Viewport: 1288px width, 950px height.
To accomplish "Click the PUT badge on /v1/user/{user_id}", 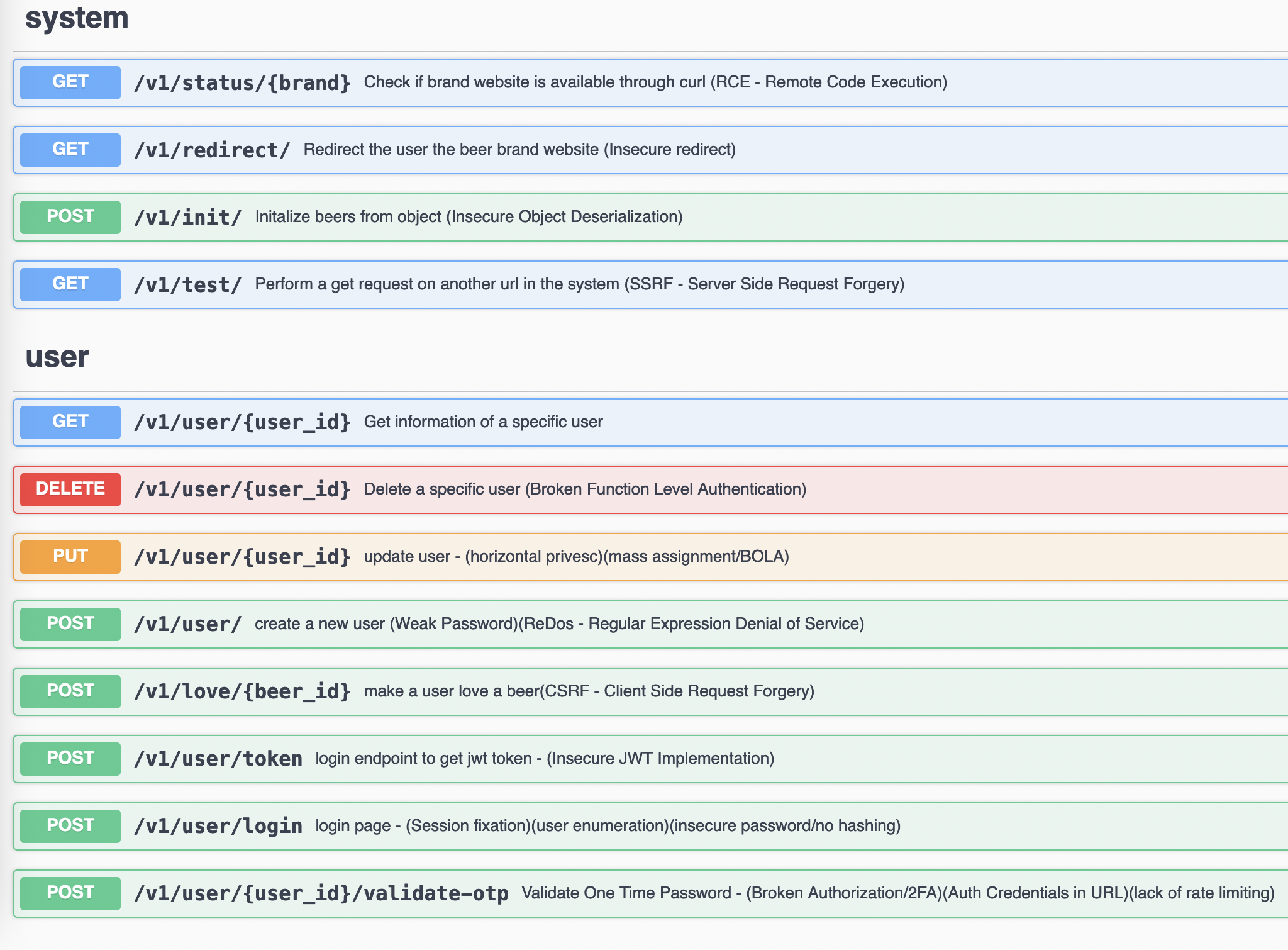I will (x=69, y=556).
